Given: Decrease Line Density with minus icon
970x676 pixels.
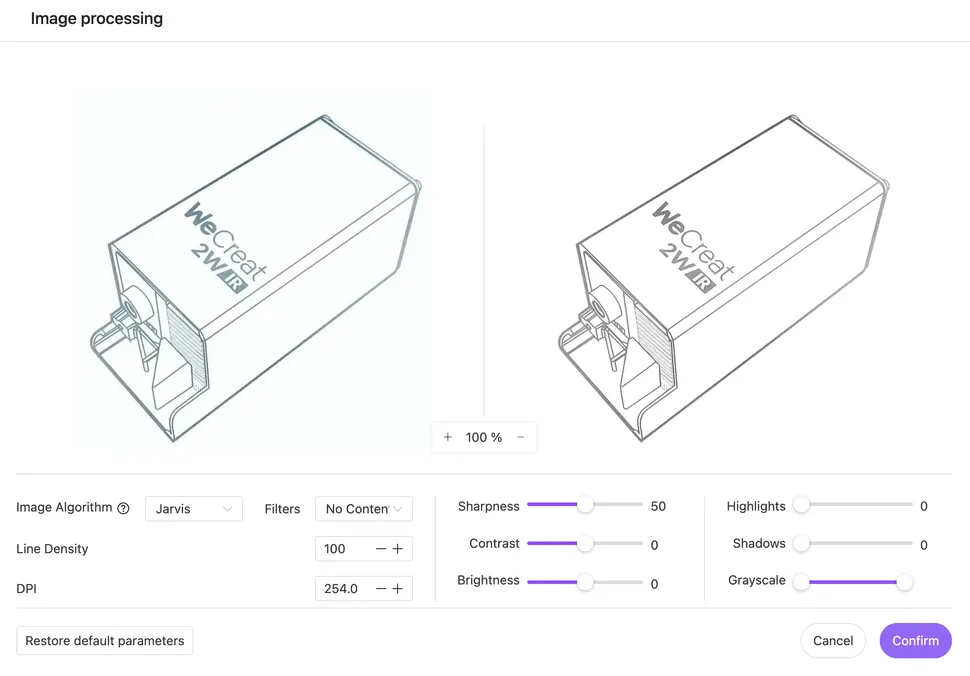Looking at the screenshot, I should (x=380, y=549).
